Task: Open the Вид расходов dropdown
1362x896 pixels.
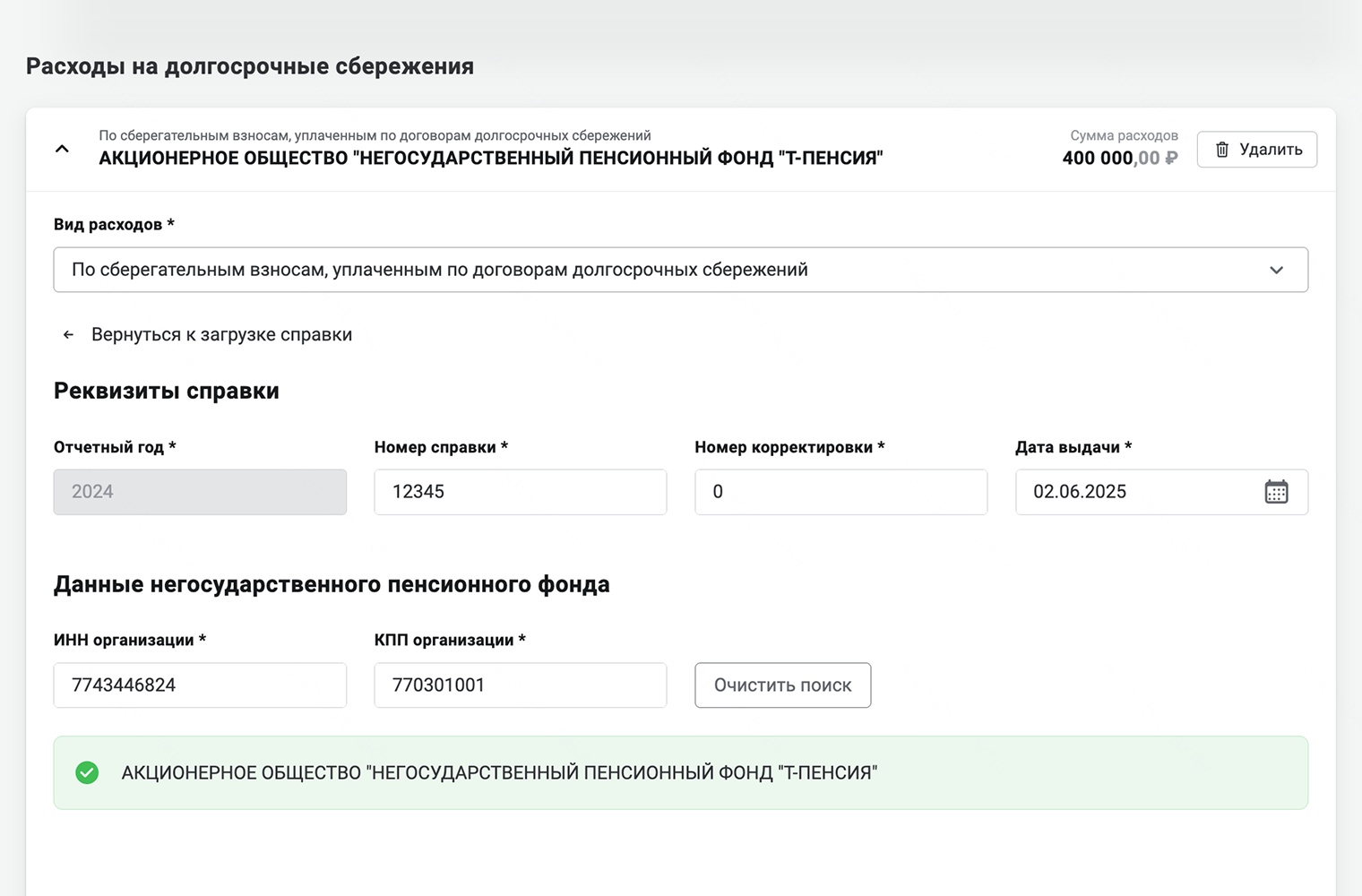Action: (x=680, y=270)
